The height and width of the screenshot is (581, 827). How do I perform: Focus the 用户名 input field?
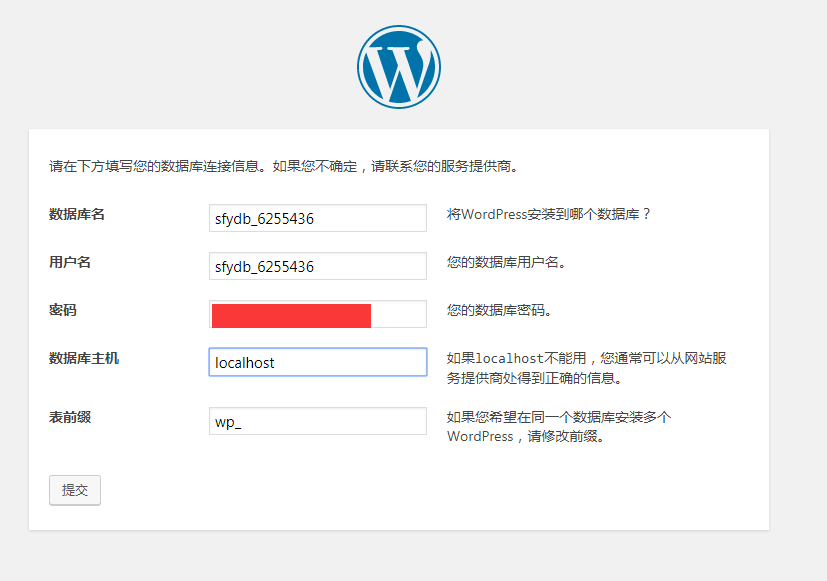point(318,266)
